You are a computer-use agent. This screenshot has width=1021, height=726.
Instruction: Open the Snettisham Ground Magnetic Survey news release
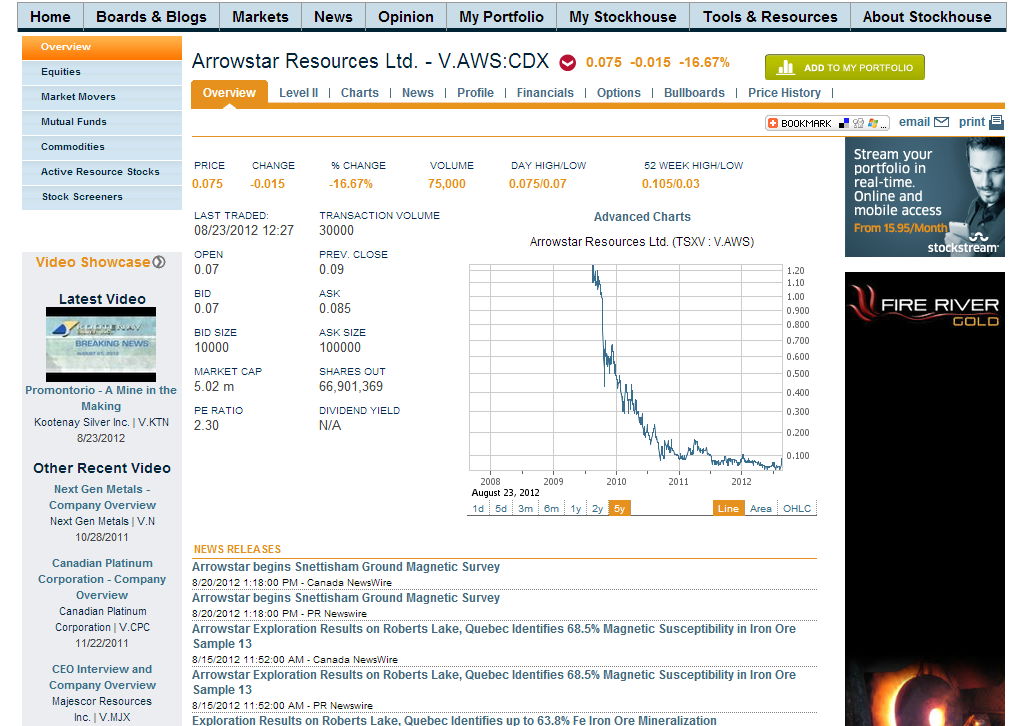pyautogui.click(x=346, y=566)
